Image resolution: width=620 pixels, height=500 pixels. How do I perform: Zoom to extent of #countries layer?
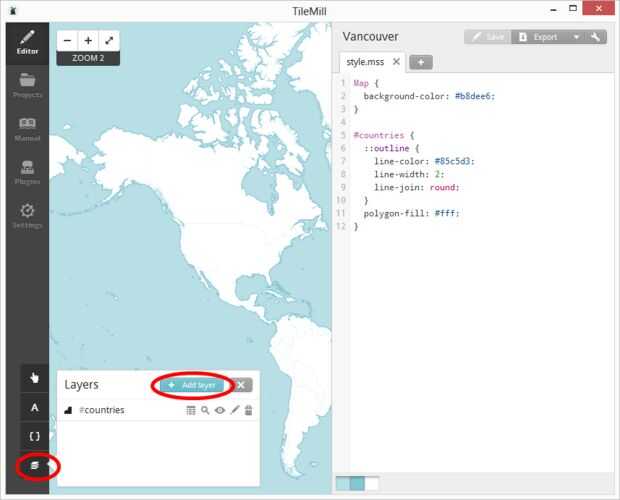[x=205, y=410]
